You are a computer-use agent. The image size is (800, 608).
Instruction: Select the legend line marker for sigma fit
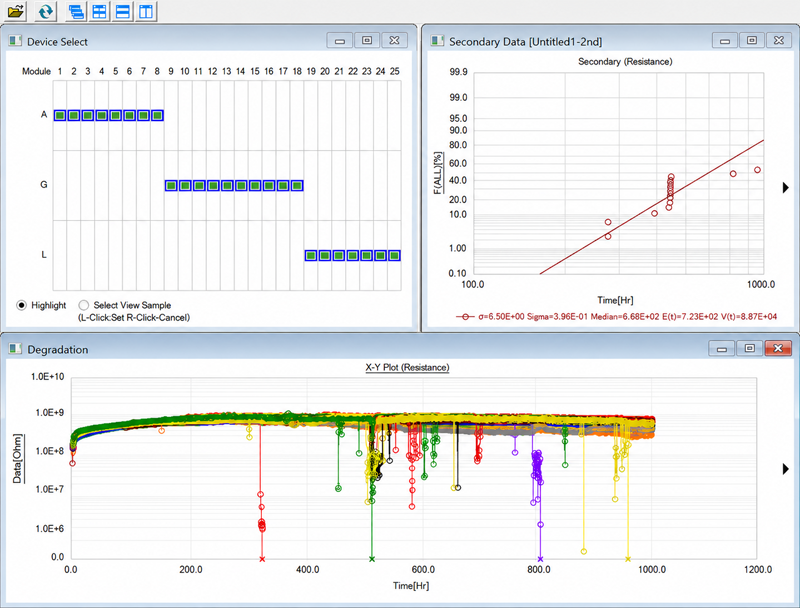click(x=465, y=317)
